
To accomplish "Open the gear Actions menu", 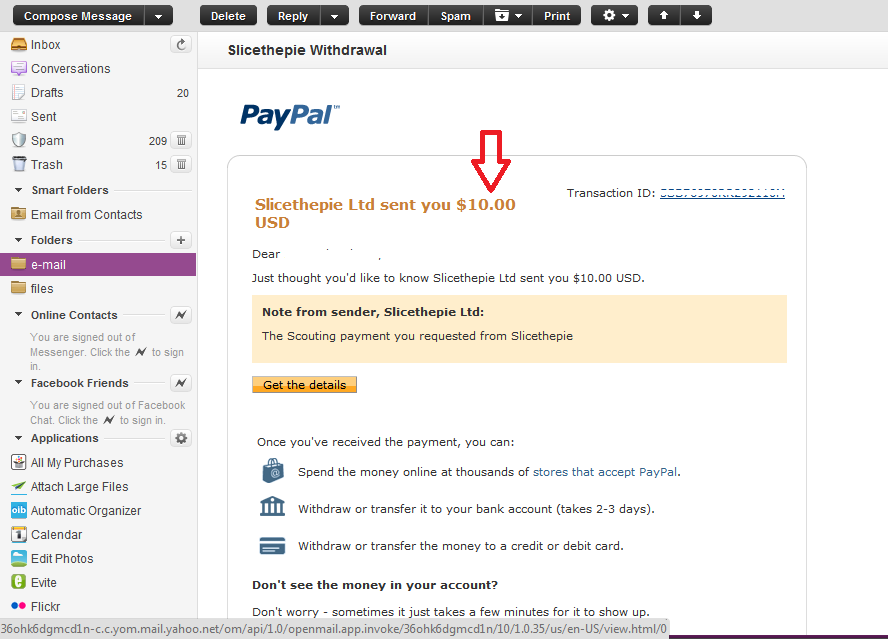I will pyautogui.click(x=614, y=16).
